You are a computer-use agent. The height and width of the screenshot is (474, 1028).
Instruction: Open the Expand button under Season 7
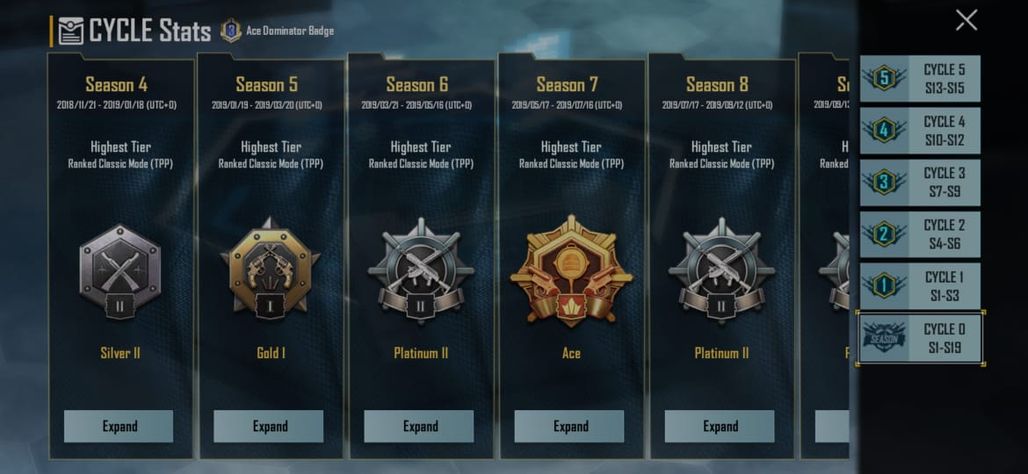[569, 426]
